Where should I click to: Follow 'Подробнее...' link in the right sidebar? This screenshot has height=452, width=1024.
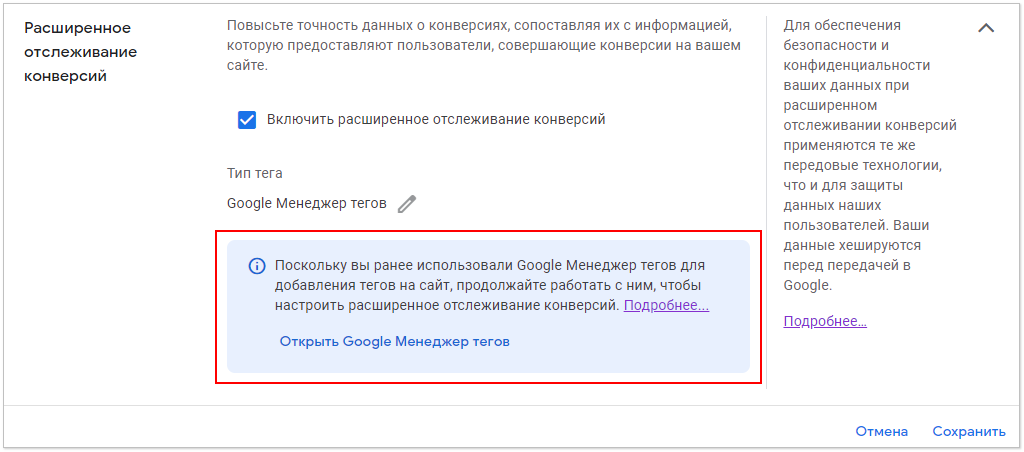click(825, 321)
